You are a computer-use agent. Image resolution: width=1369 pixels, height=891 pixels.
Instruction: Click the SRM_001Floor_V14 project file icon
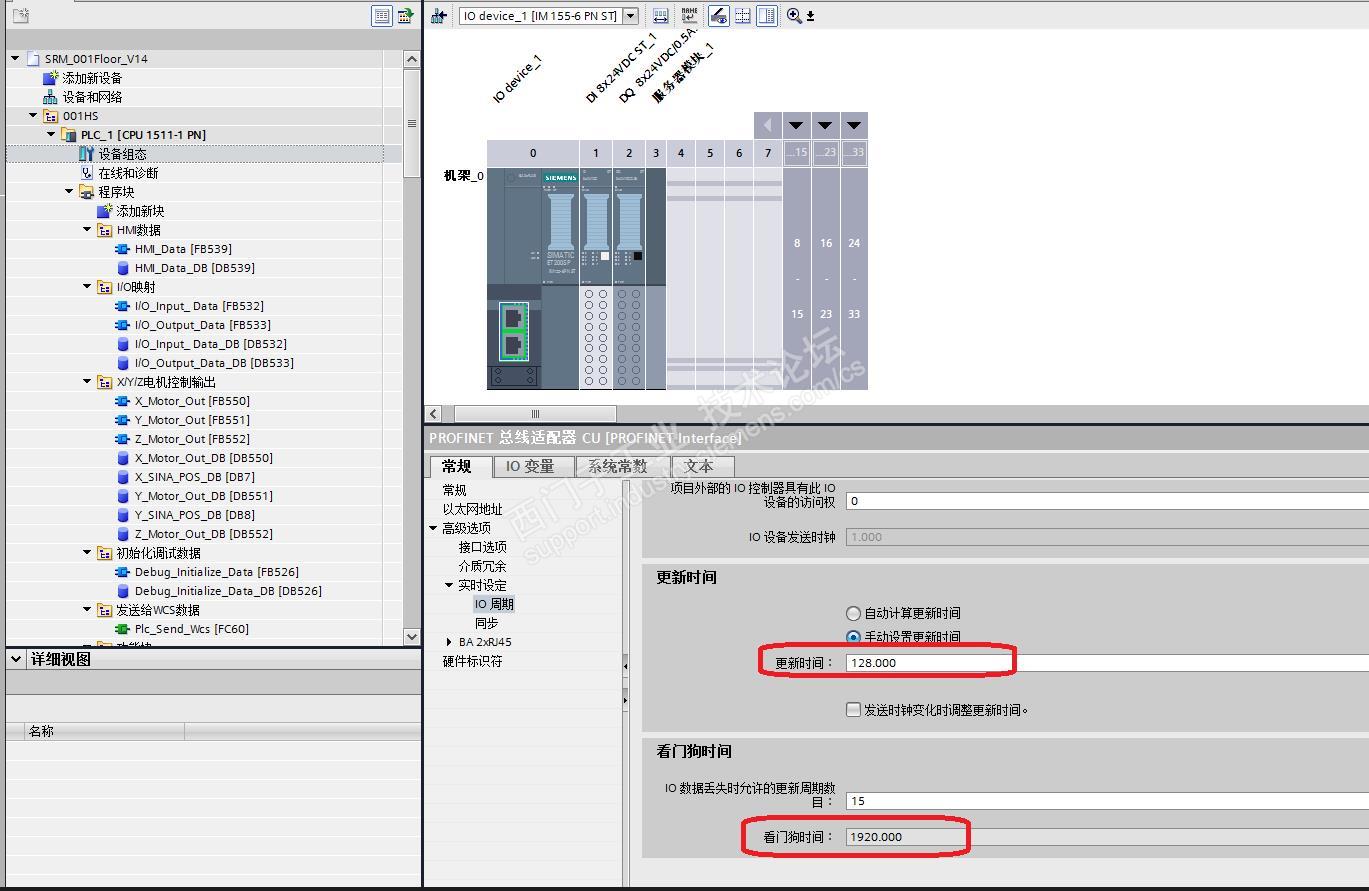33,59
